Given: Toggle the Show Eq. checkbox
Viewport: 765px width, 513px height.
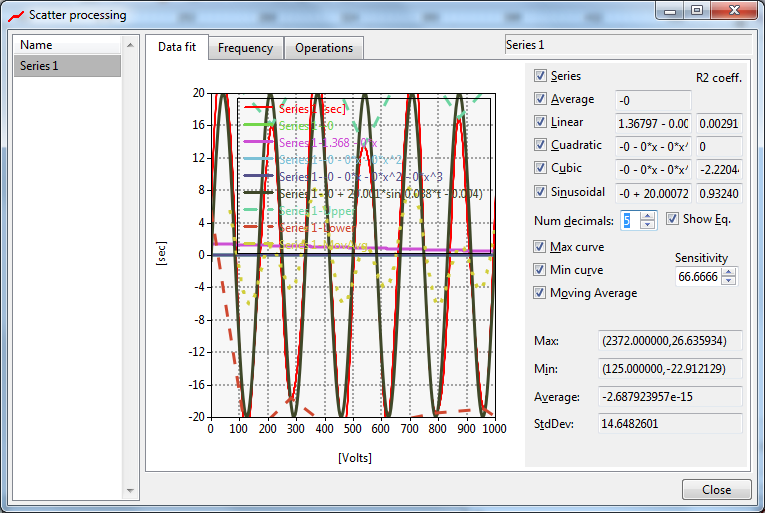Looking at the screenshot, I should tap(672, 219).
